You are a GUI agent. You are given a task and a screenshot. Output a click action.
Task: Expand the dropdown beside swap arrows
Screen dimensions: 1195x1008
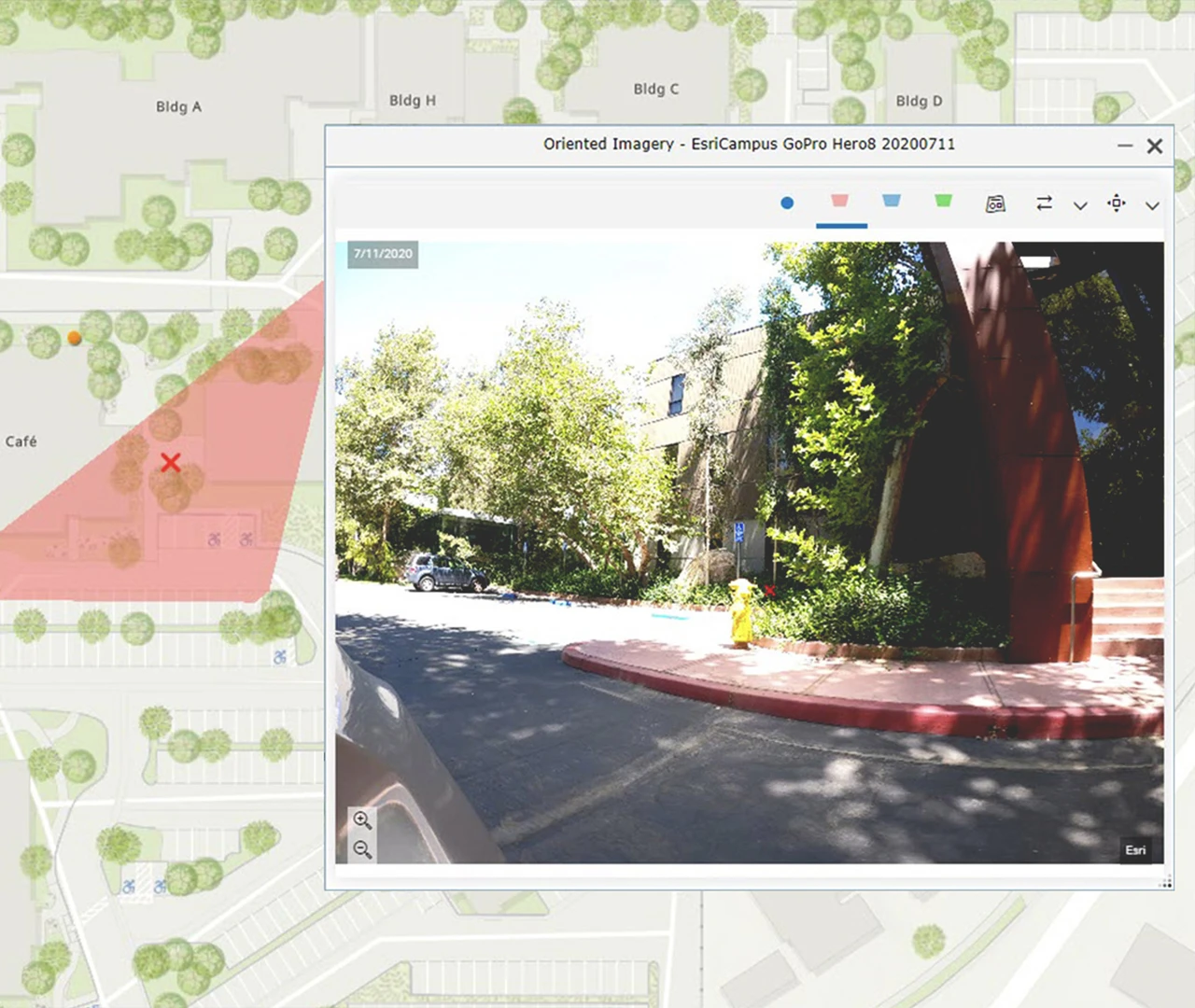tap(1080, 205)
